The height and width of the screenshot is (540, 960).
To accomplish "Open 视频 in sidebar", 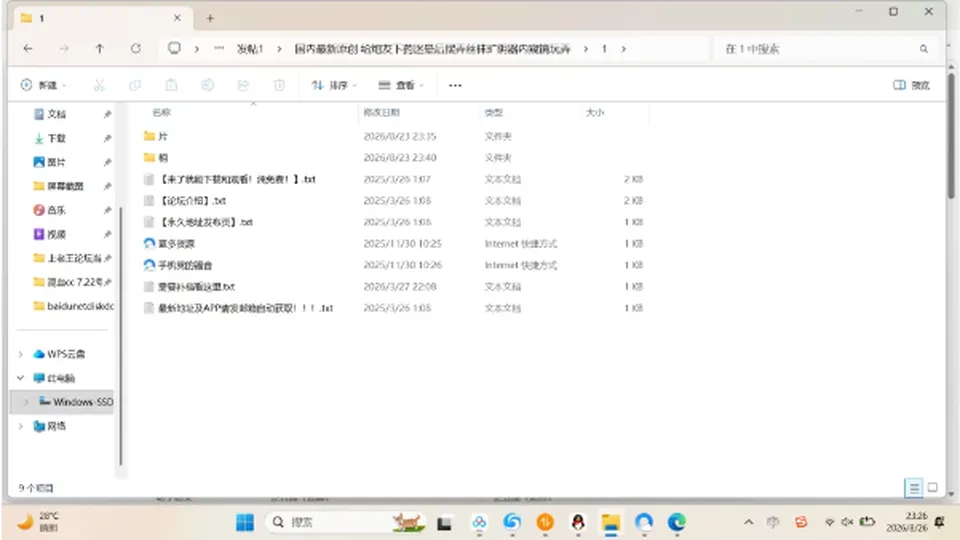I will pyautogui.click(x=56, y=234).
